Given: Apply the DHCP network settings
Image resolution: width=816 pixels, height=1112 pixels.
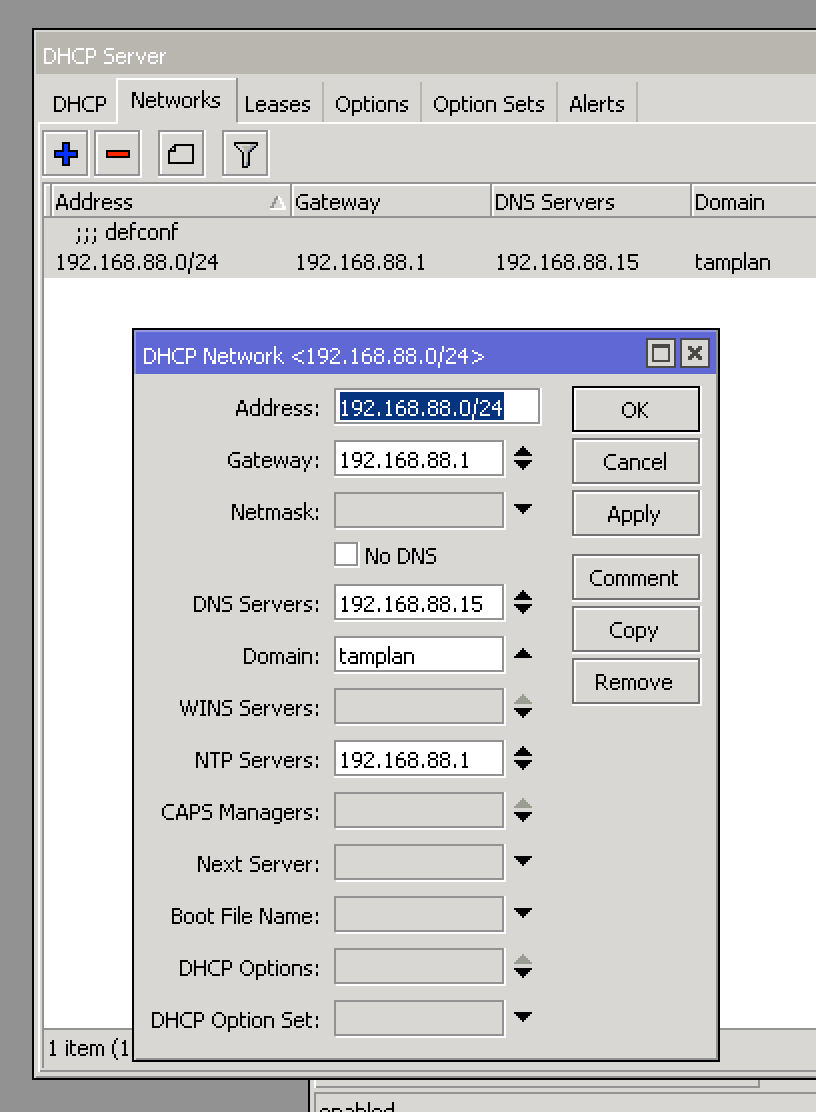Looking at the screenshot, I should click(x=636, y=513).
